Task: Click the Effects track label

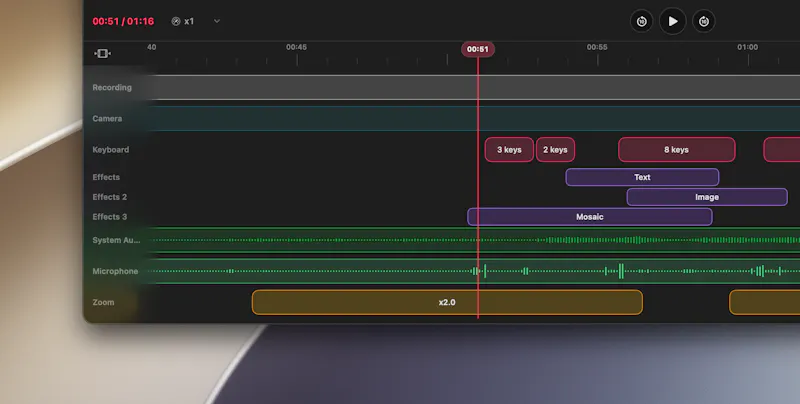Action: coord(106,178)
